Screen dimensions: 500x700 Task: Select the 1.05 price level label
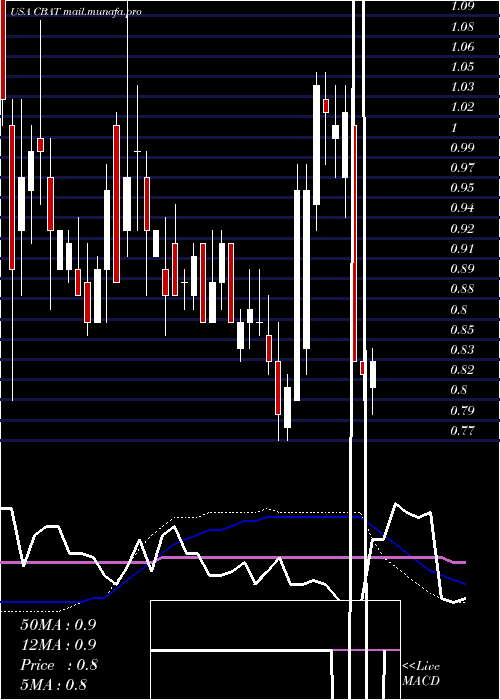[x=462, y=67]
